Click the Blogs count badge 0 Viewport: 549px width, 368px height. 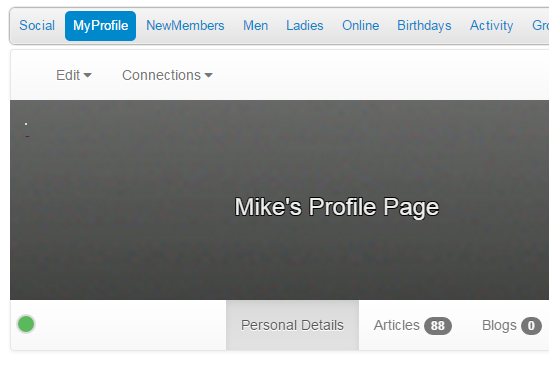pos(531,326)
